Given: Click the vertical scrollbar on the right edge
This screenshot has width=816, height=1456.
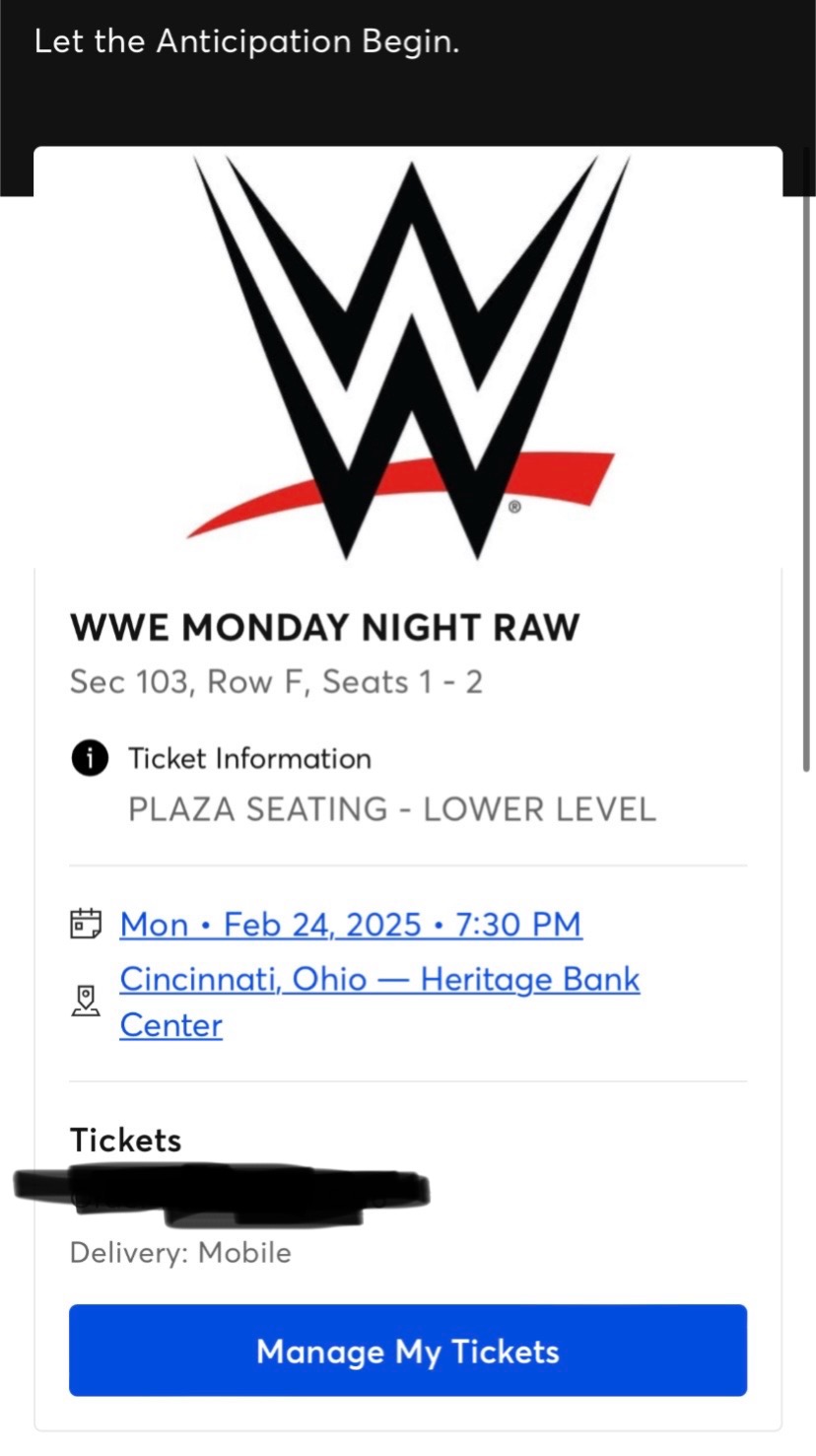Looking at the screenshot, I should [807, 458].
